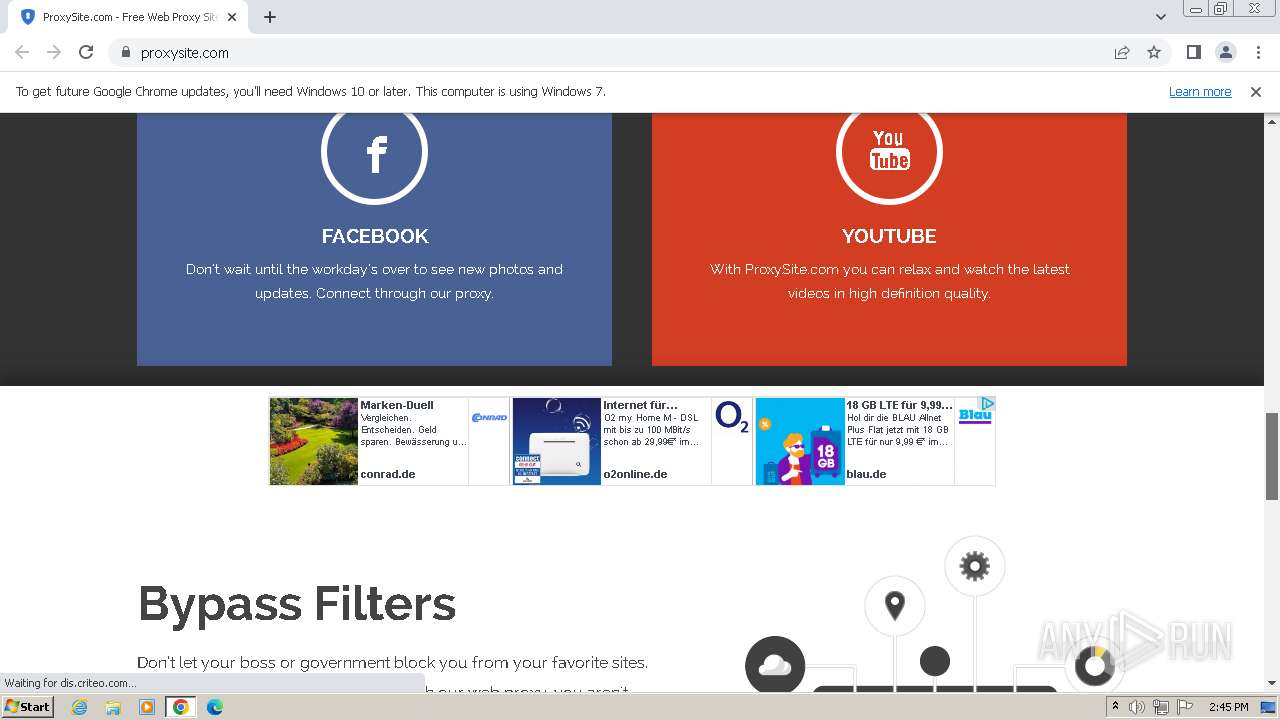Open Chrome three-dot menu
Viewport: 1280px width, 720px height.
(x=1258, y=52)
